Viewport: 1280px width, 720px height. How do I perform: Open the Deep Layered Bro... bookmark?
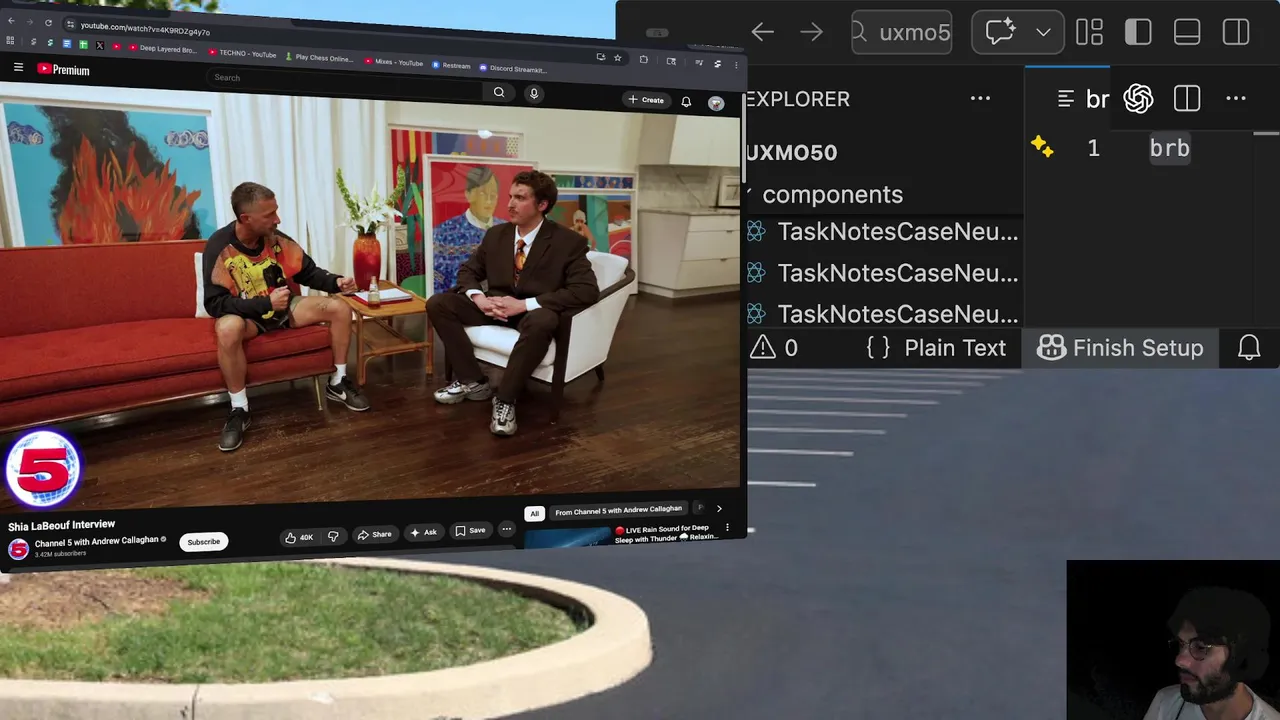pyautogui.click(x=162, y=48)
